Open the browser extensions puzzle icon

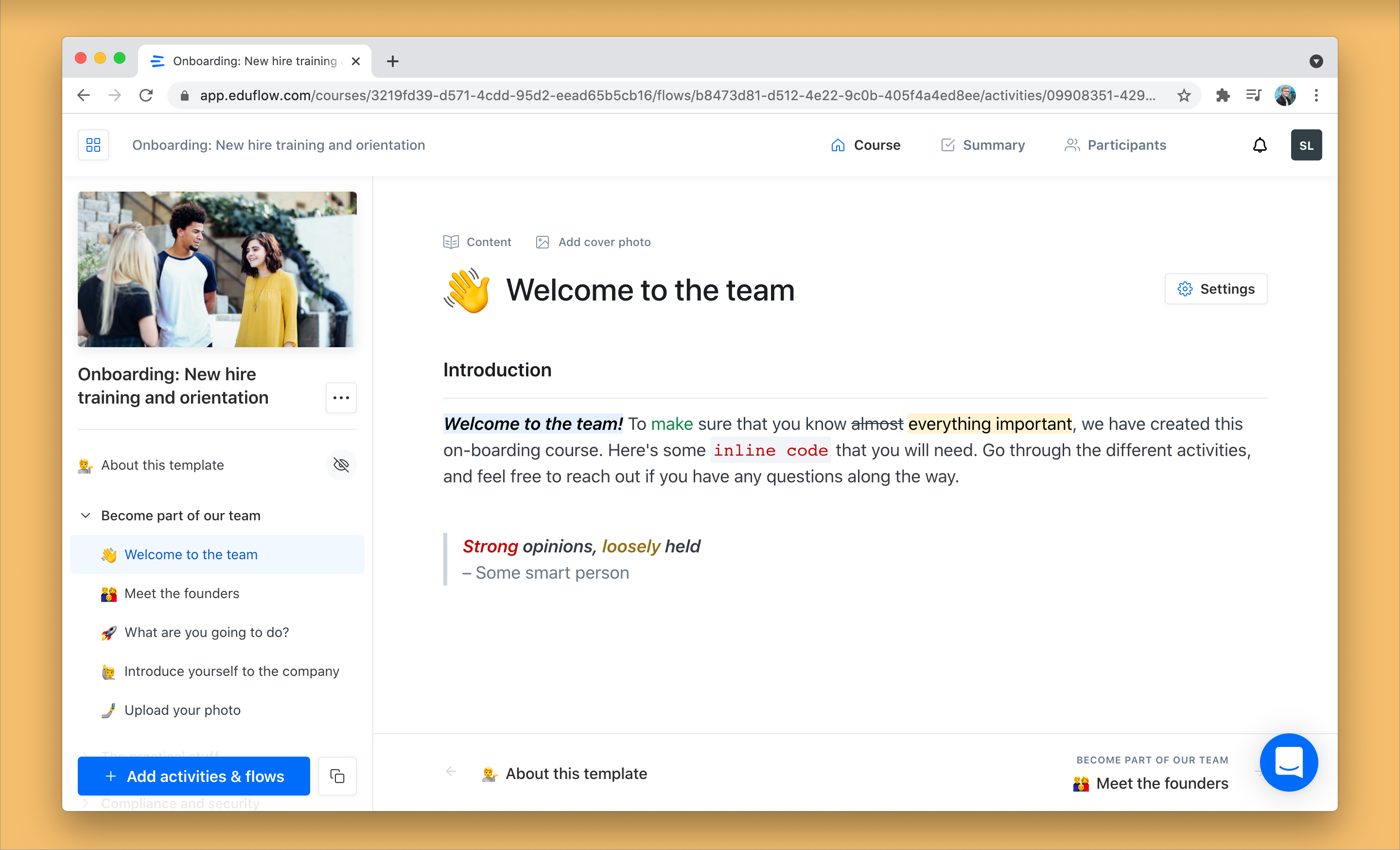pos(1222,95)
